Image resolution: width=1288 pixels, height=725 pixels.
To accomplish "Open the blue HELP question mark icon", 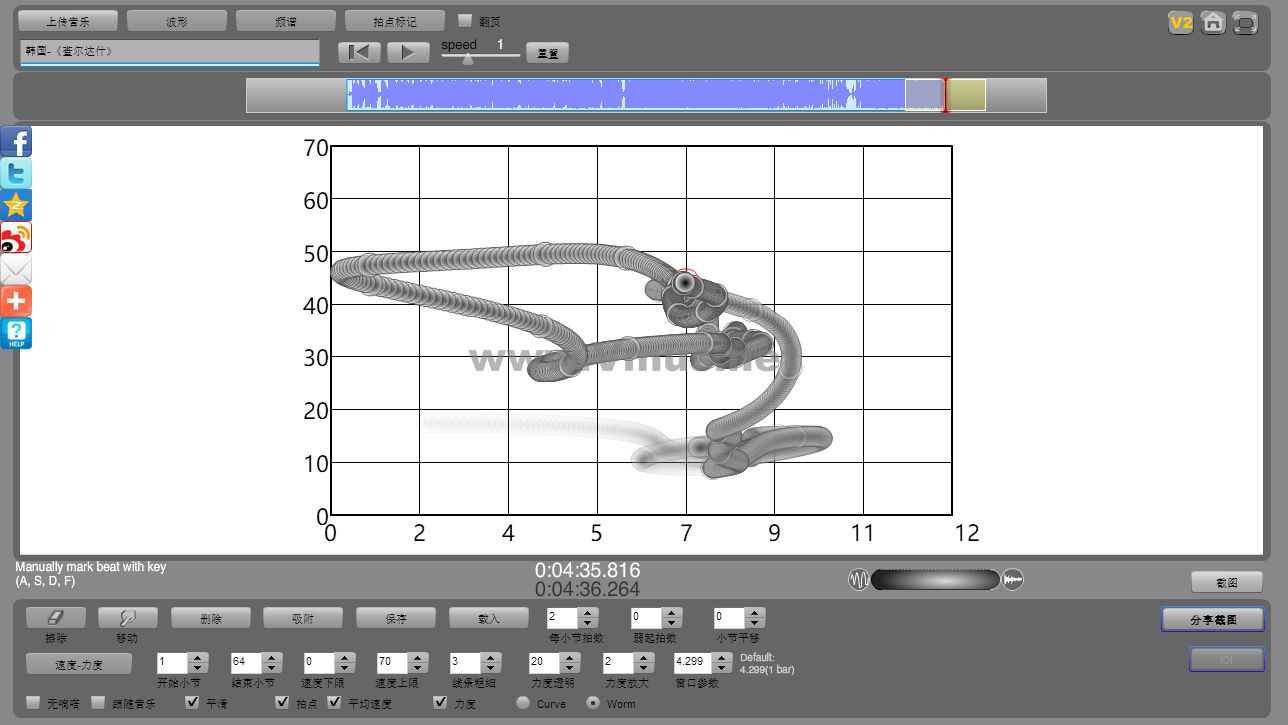I will [x=16, y=334].
